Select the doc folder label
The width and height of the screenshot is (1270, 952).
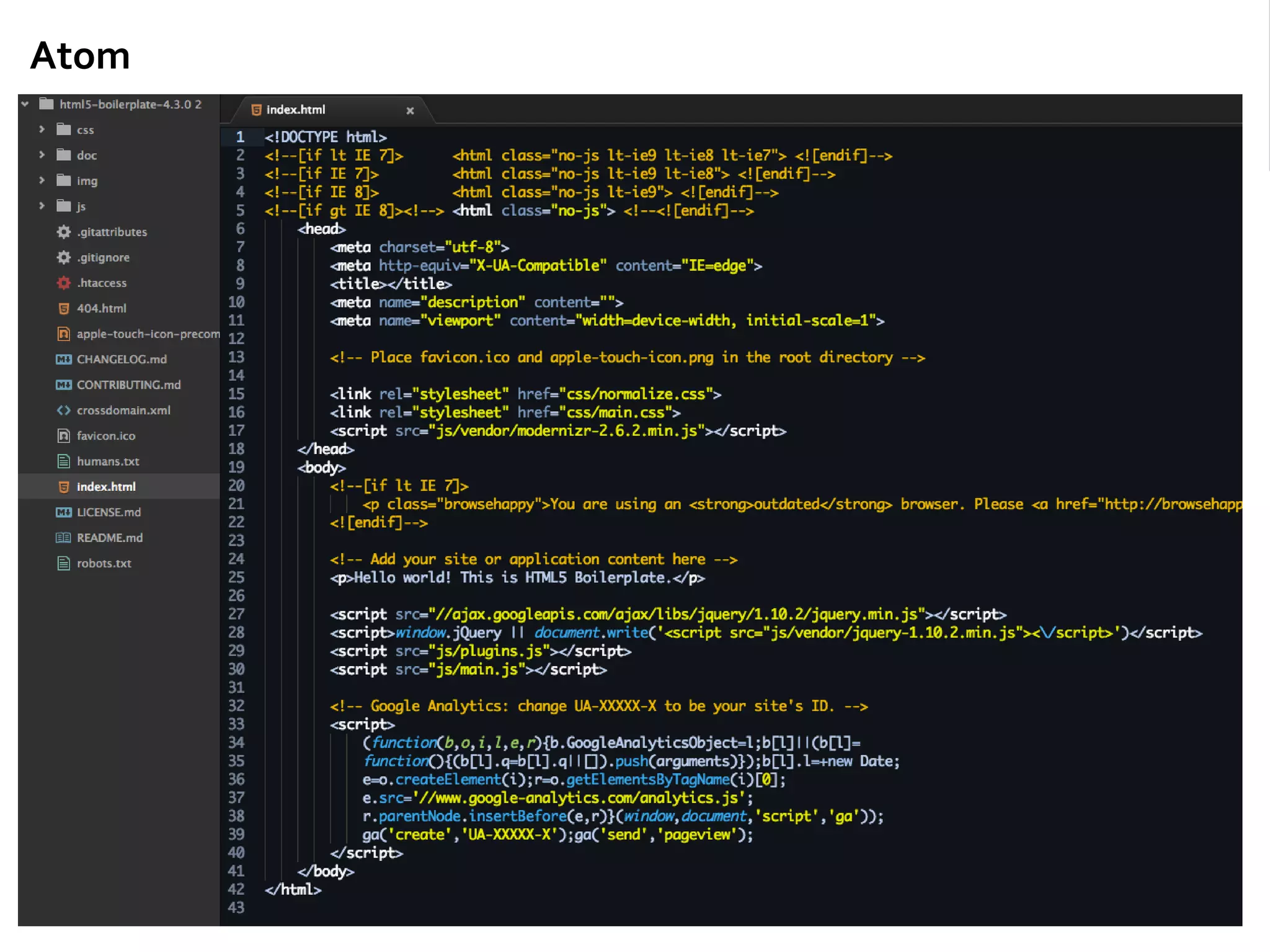pos(87,156)
